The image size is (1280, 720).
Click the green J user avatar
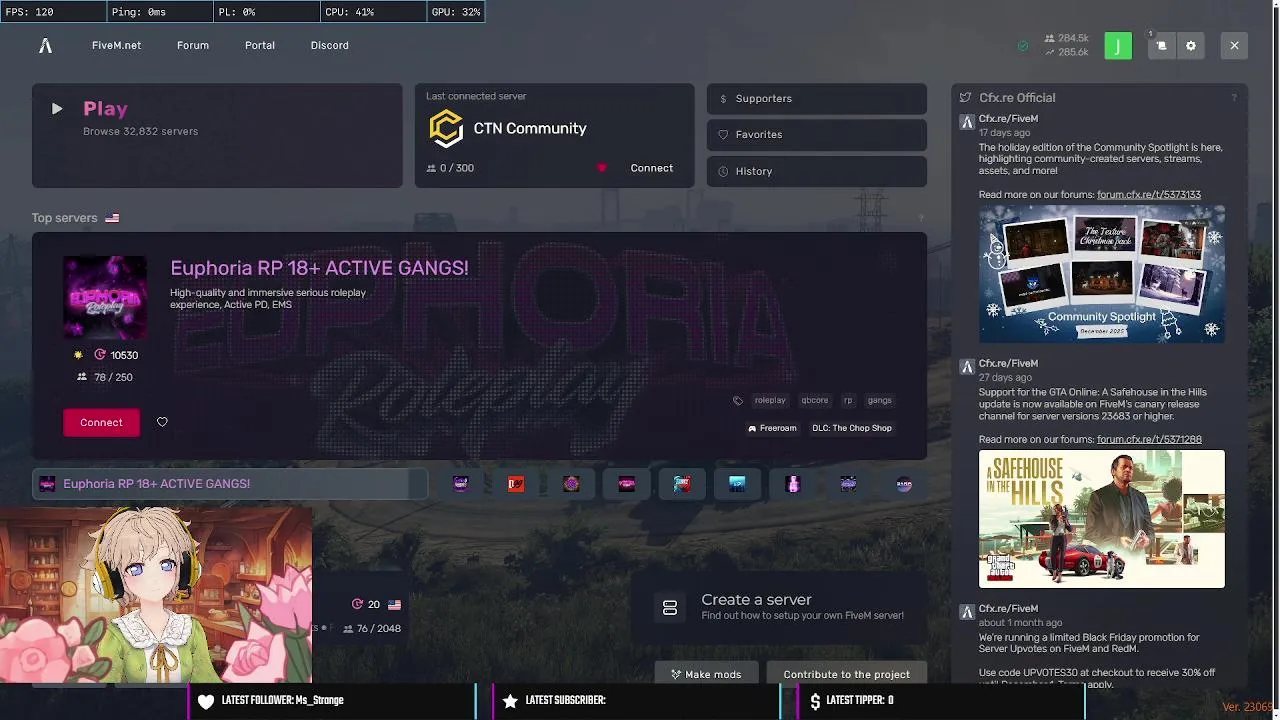[x=1118, y=45]
